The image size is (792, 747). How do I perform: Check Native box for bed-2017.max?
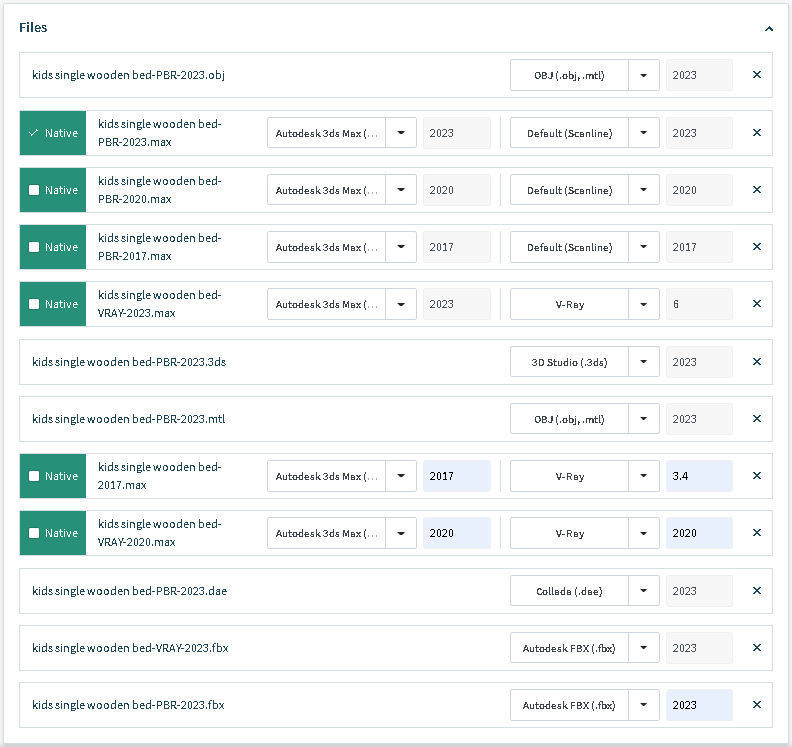(35, 476)
